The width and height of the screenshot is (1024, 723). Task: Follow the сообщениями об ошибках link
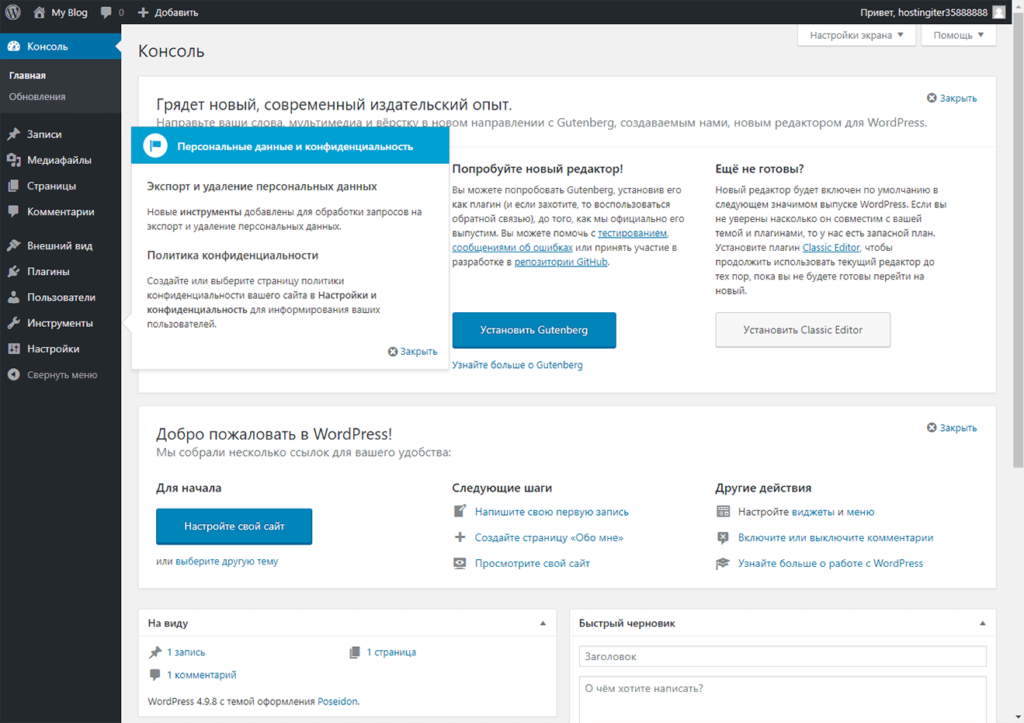(512, 248)
